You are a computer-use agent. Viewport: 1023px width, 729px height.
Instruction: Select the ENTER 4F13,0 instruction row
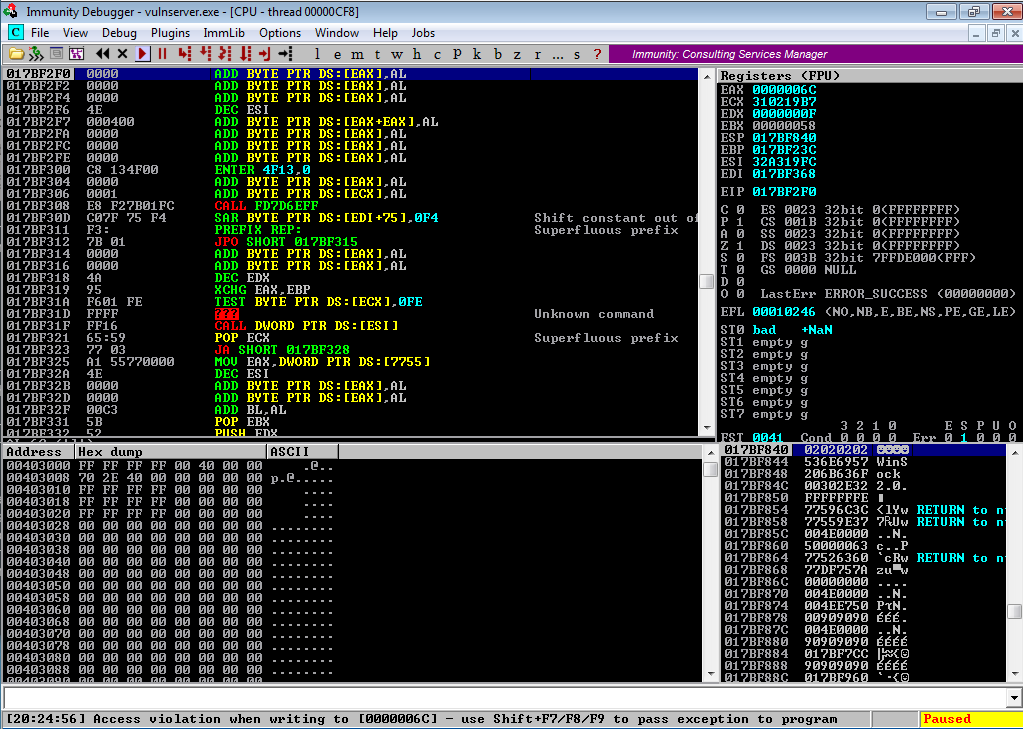[351, 170]
